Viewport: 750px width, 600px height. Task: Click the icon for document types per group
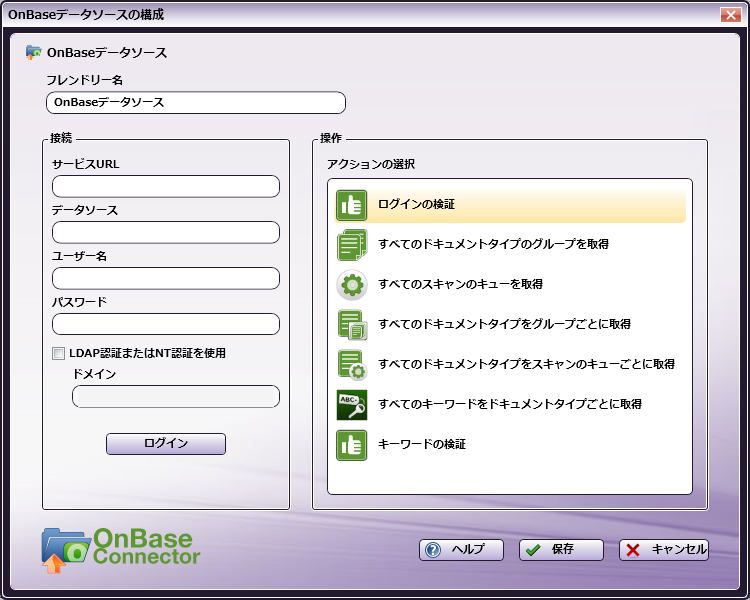[x=352, y=325]
